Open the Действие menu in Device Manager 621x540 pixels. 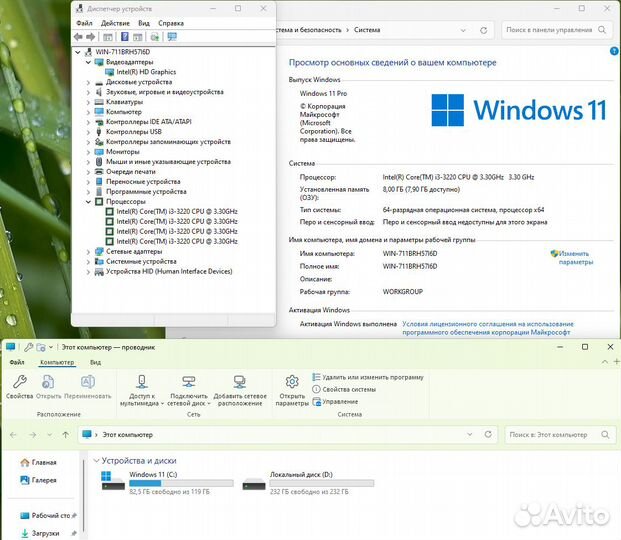(115, 23)
